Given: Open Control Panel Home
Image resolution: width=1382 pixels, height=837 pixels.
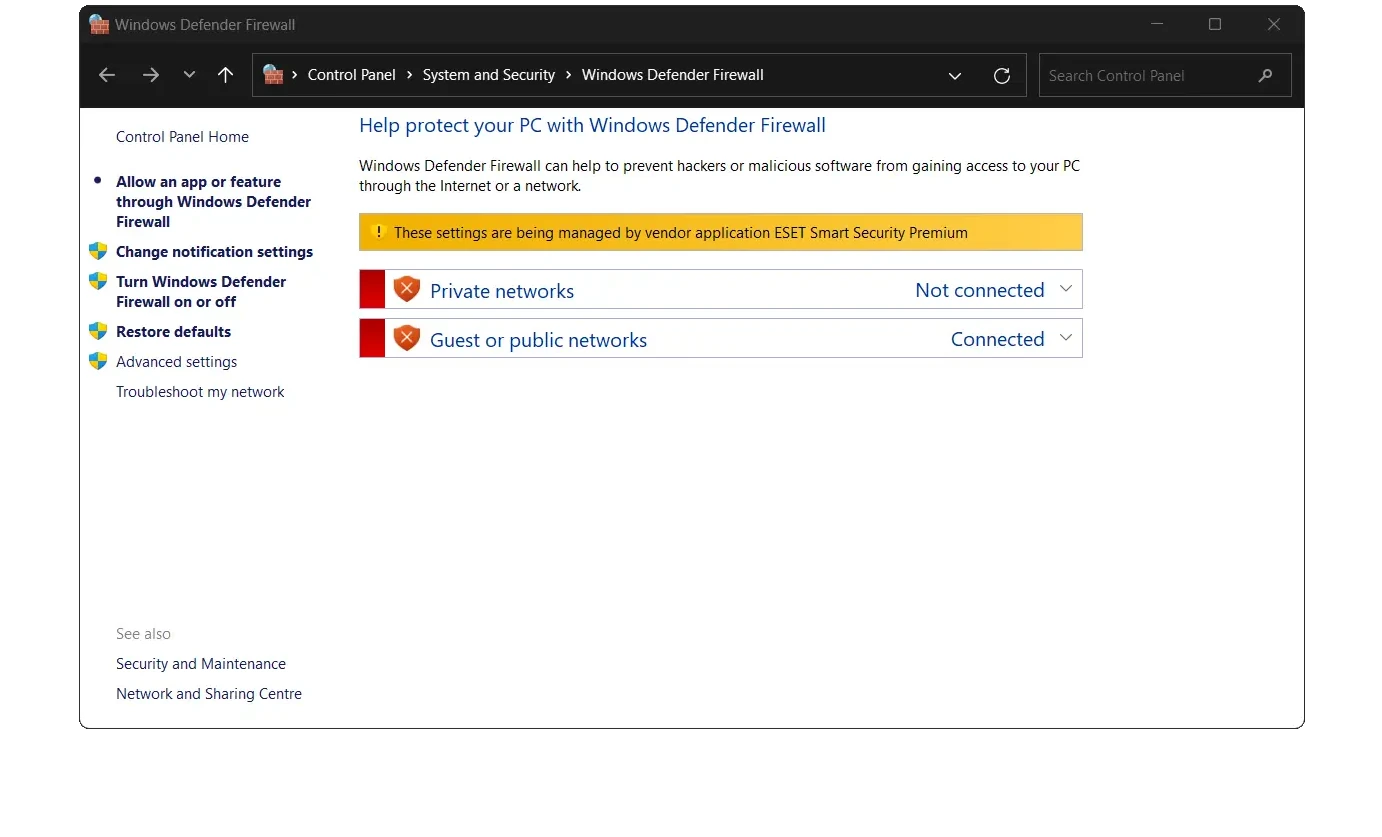Looking at the screenshot, I should tap(182, 137).
